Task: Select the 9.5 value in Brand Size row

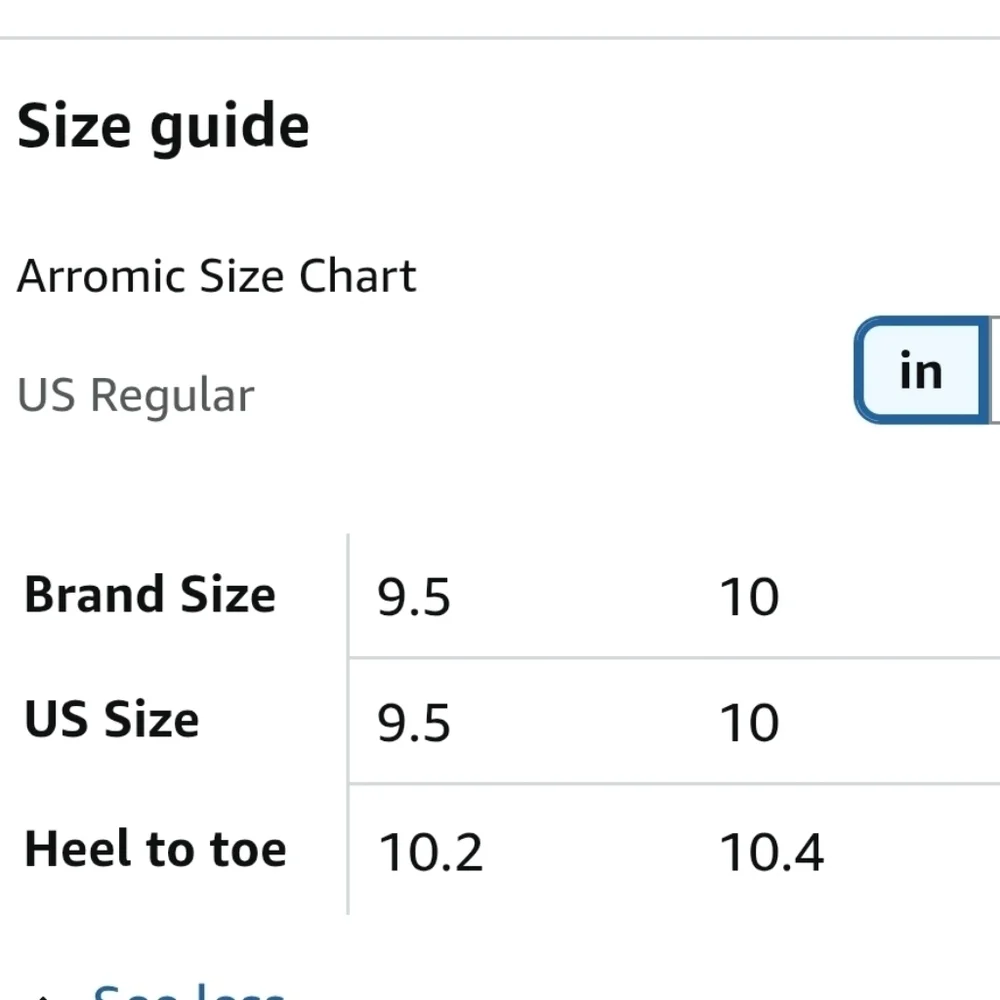Action: tap(413, 597)
